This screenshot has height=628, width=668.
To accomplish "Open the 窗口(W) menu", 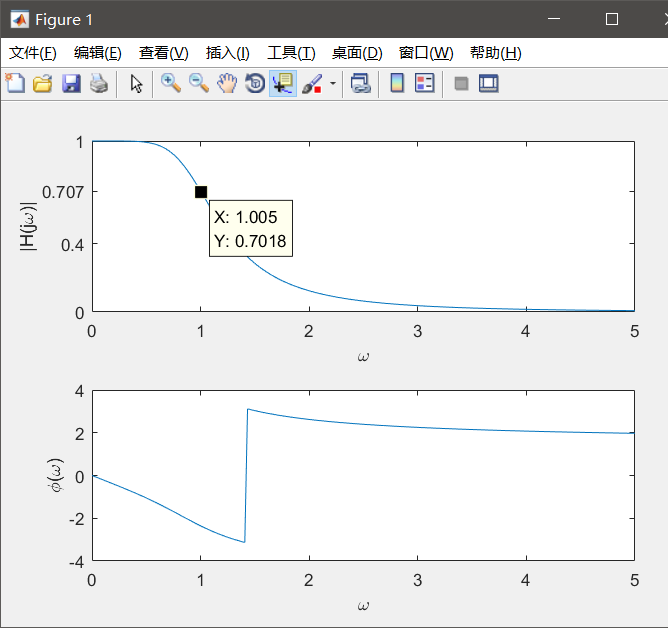I will pyautogui.click(x=426, y=53).
